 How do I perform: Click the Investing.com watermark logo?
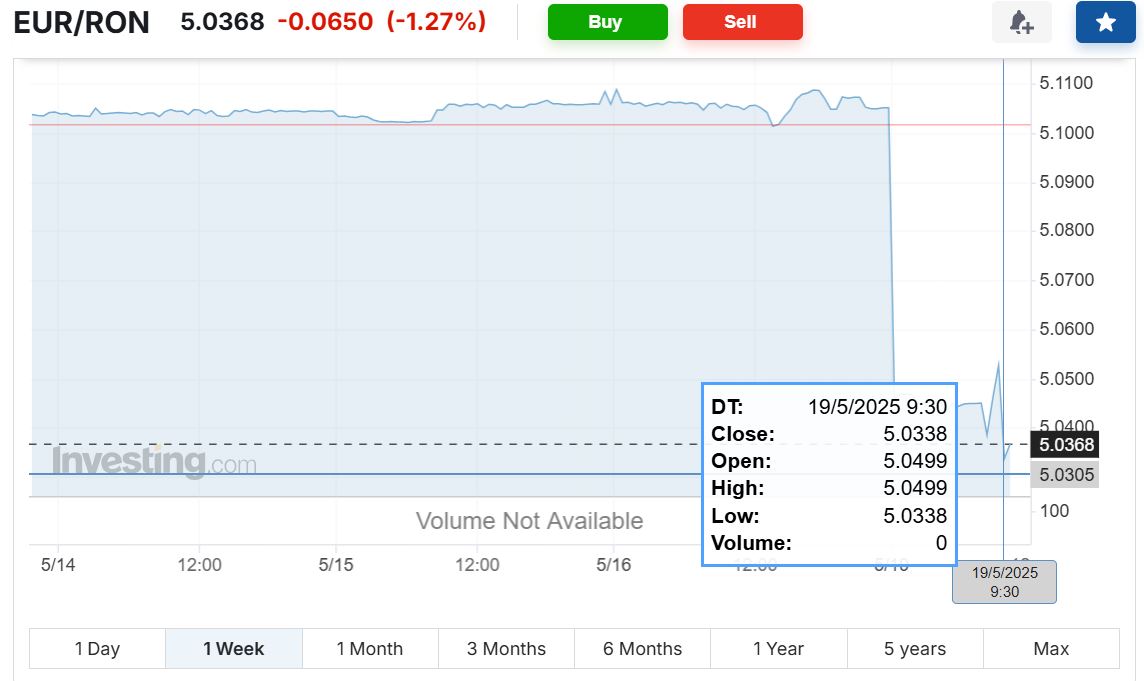(154, 463)
